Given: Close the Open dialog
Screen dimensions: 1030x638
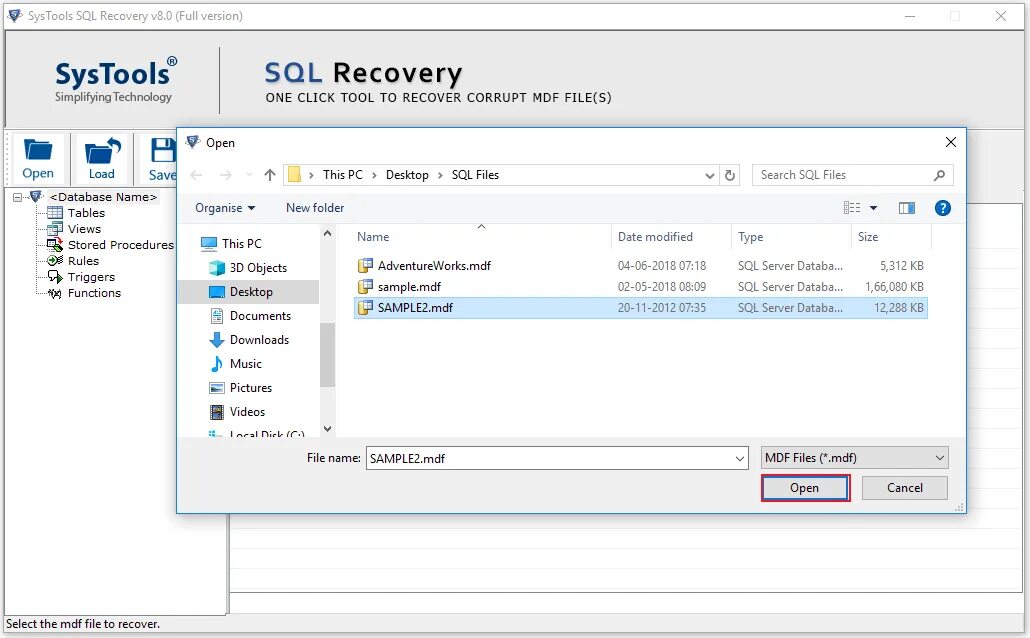Looking at the screenshot, I should tap(950, 142).
